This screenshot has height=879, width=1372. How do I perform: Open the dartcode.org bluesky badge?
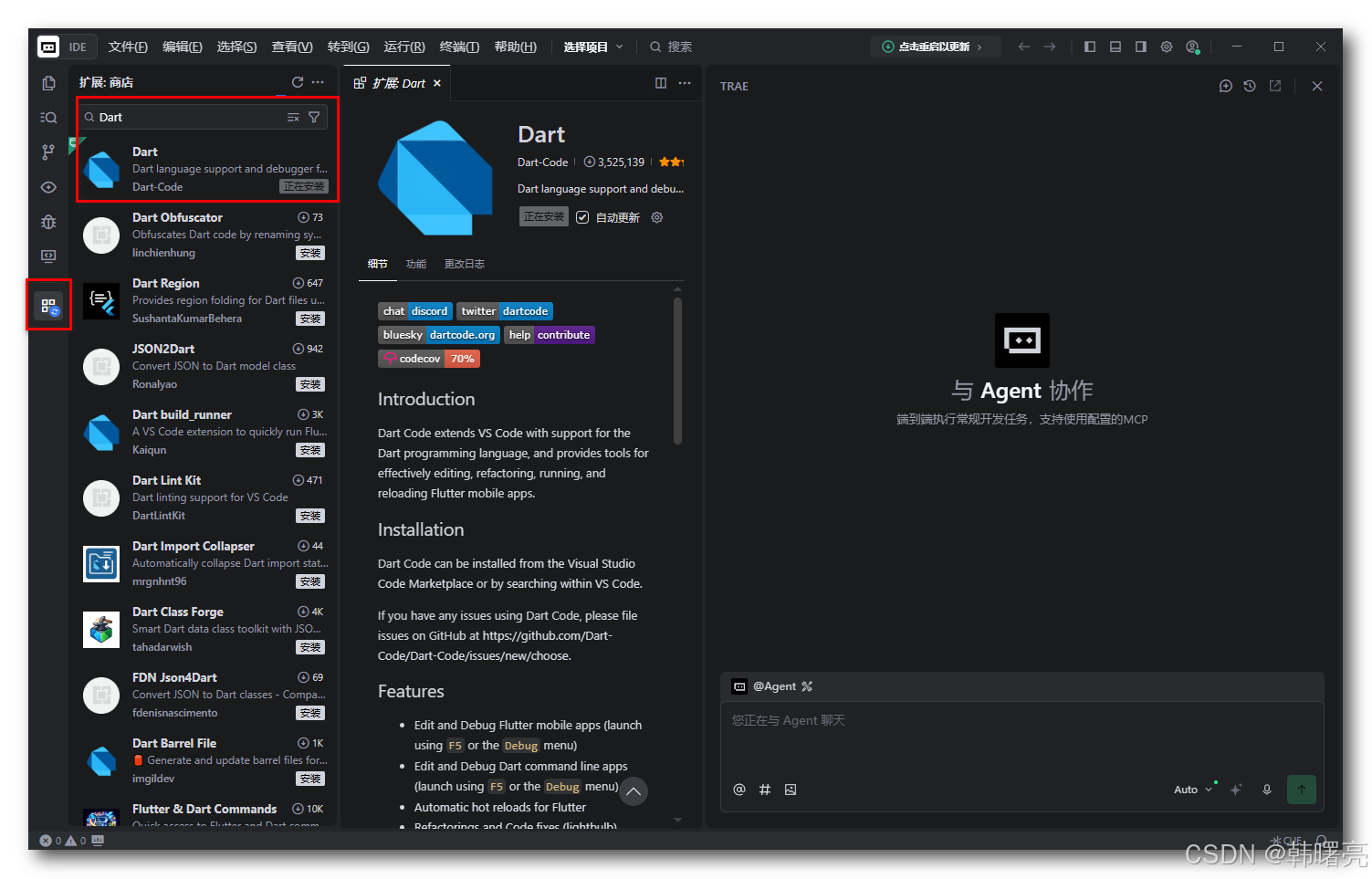(439, 335)
